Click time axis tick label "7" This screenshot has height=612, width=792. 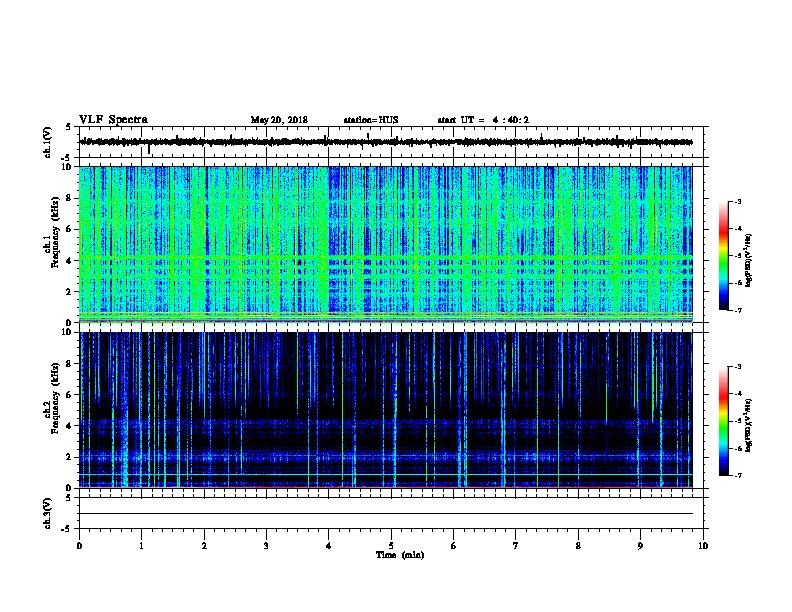tap(516, 546)
